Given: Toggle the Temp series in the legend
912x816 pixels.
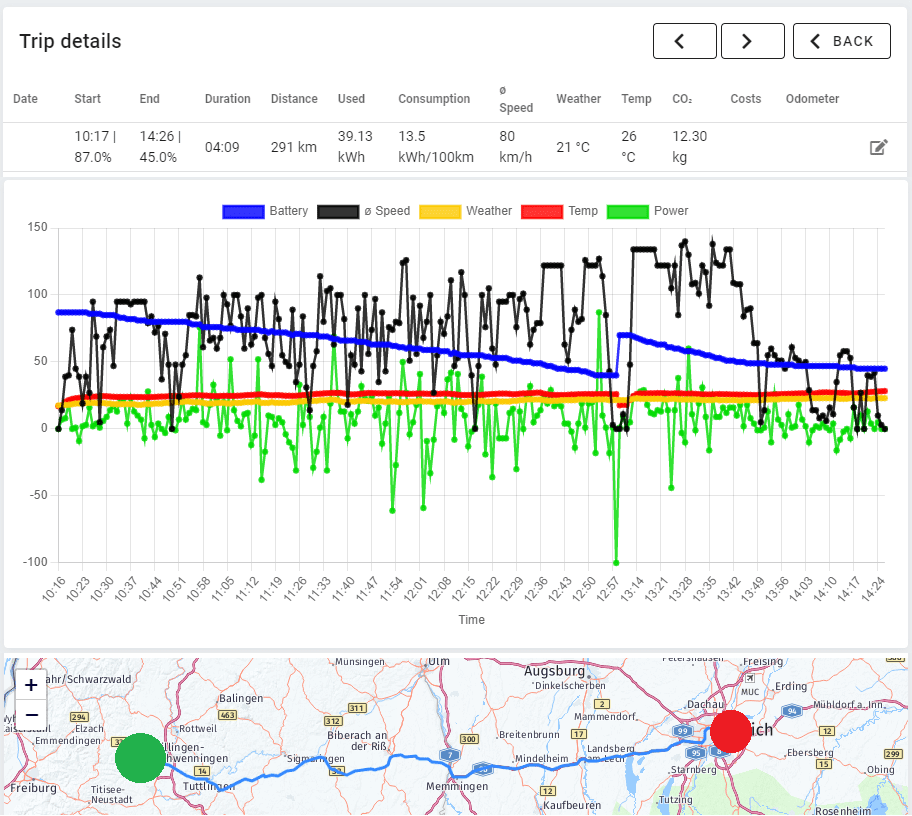Looking at the screenshot, I should click(560, 211).
